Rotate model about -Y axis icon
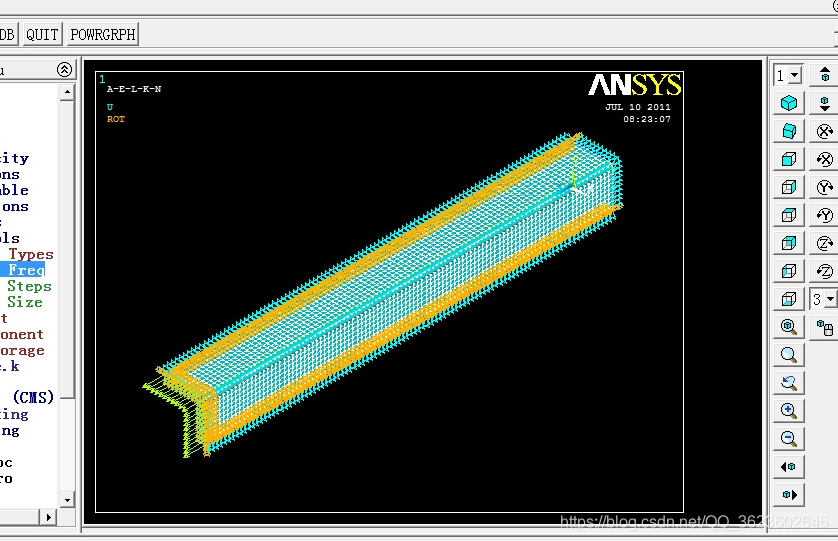 coord(825,215)
